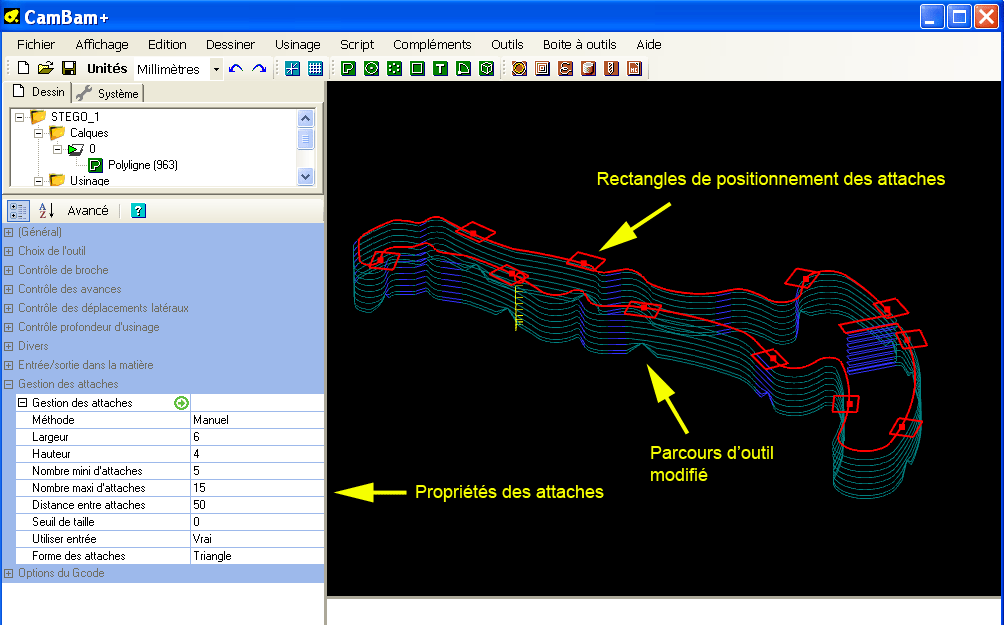
Task: Collapse the Calques tree folder
Action: (x=39, y=133)
